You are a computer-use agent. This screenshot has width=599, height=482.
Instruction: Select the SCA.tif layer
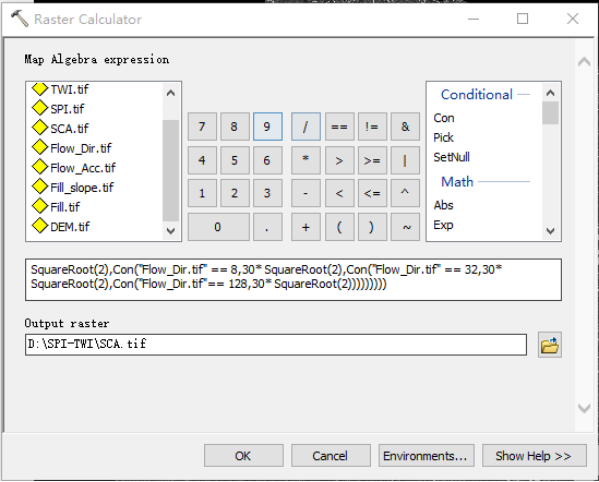click(x=69, y=128)
